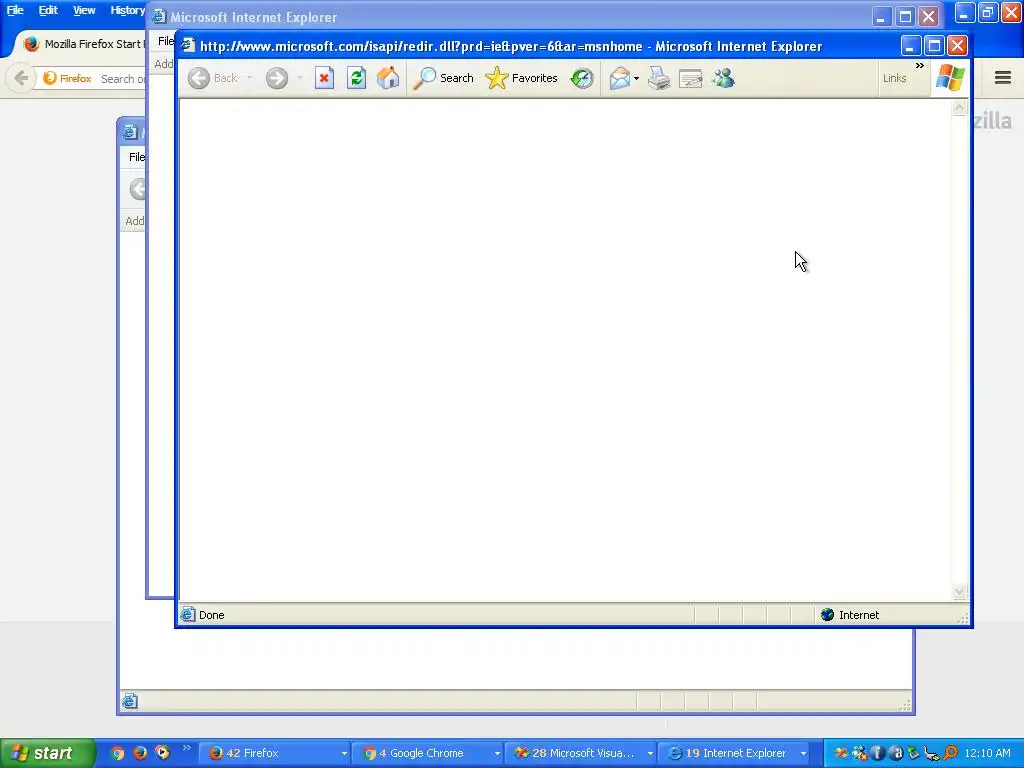1024x768 pixels.
Task: Click the Internet zone icon in status bar
Action: click(827, 615)
